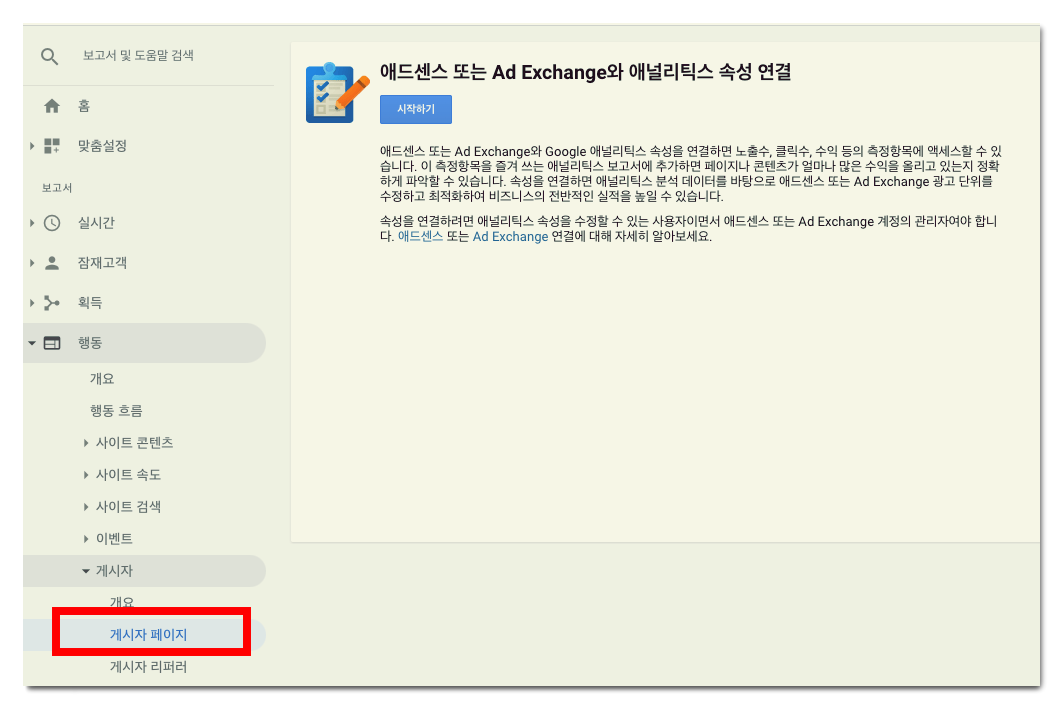Viewport: 1063px width, 709px height.
Task: Click the 행동 layout icon
Action: point(52,343)
